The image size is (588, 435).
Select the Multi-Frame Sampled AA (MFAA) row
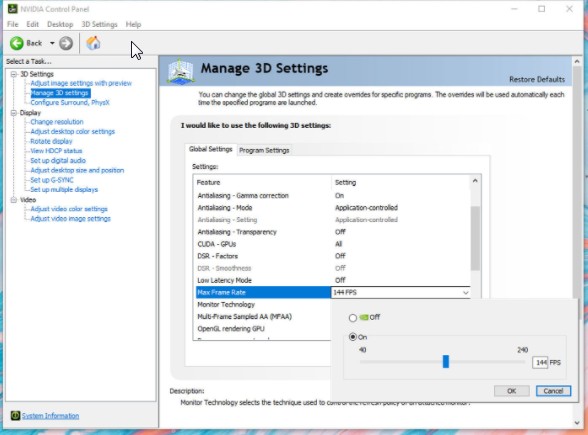click(263, 317)
